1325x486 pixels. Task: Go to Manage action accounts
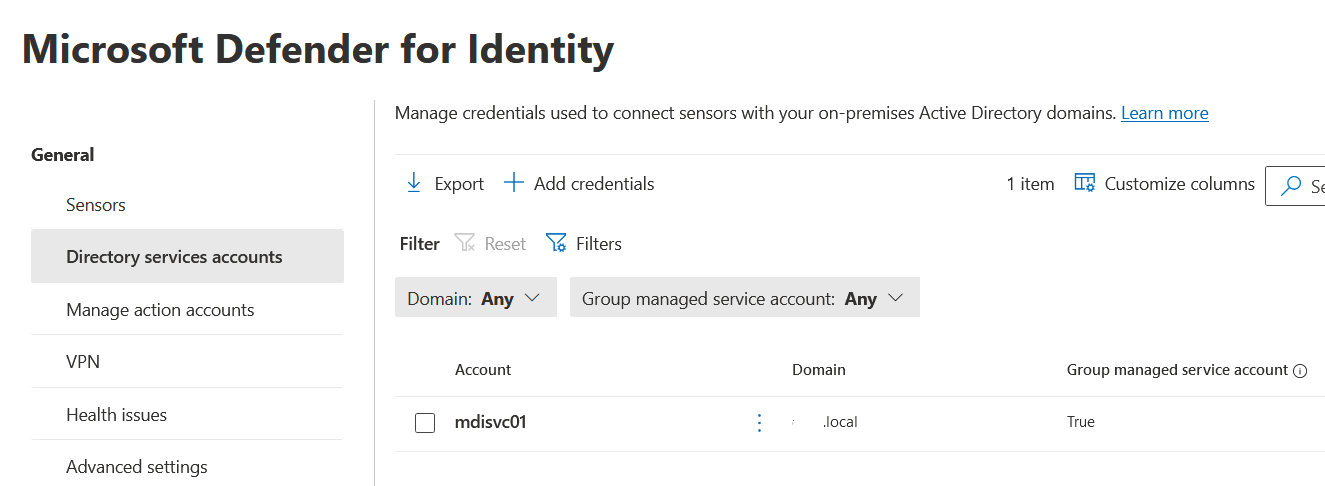(160, 310)
